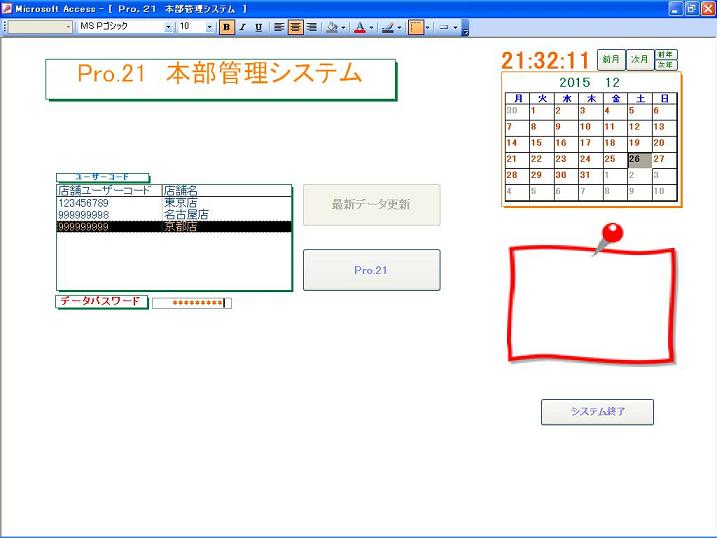Open toolbar options at toolbar end

(465, 27)
